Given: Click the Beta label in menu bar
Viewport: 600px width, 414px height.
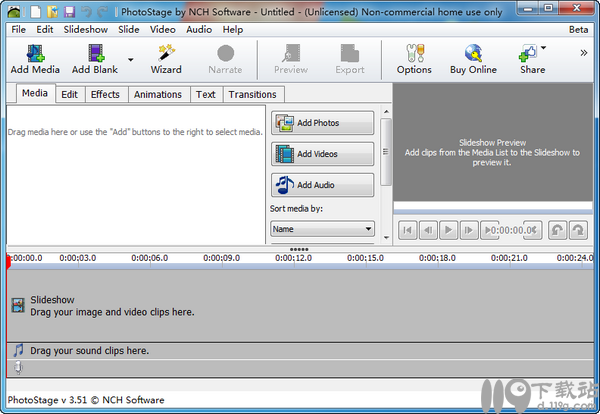Looking at the screenshot, I should (x=578, y=29).
